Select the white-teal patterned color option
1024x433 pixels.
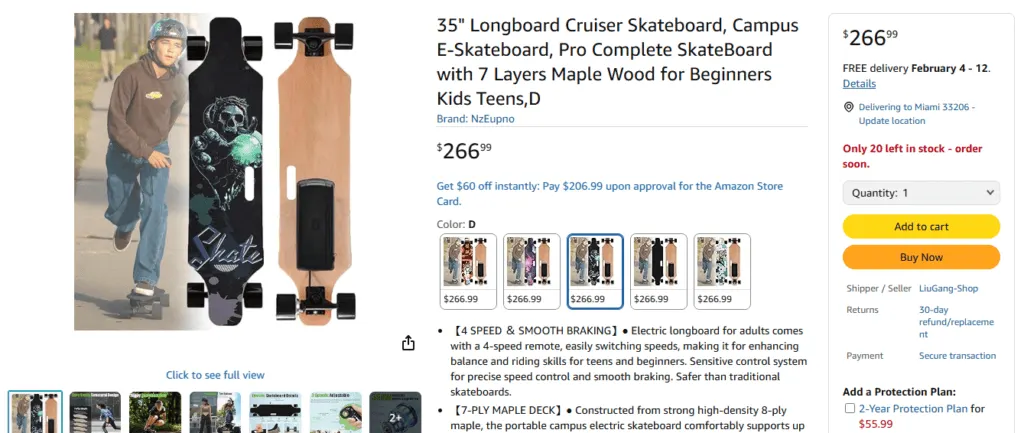point(722,271)
